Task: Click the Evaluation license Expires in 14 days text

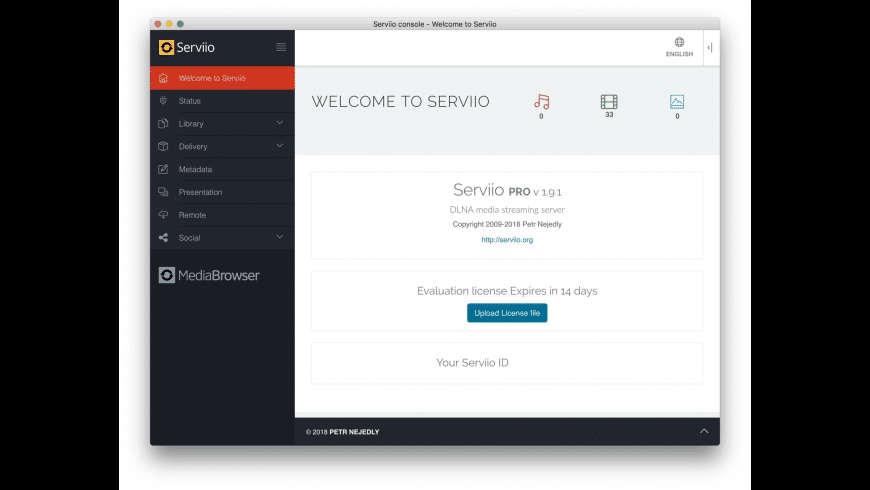Action: (507, 291)
